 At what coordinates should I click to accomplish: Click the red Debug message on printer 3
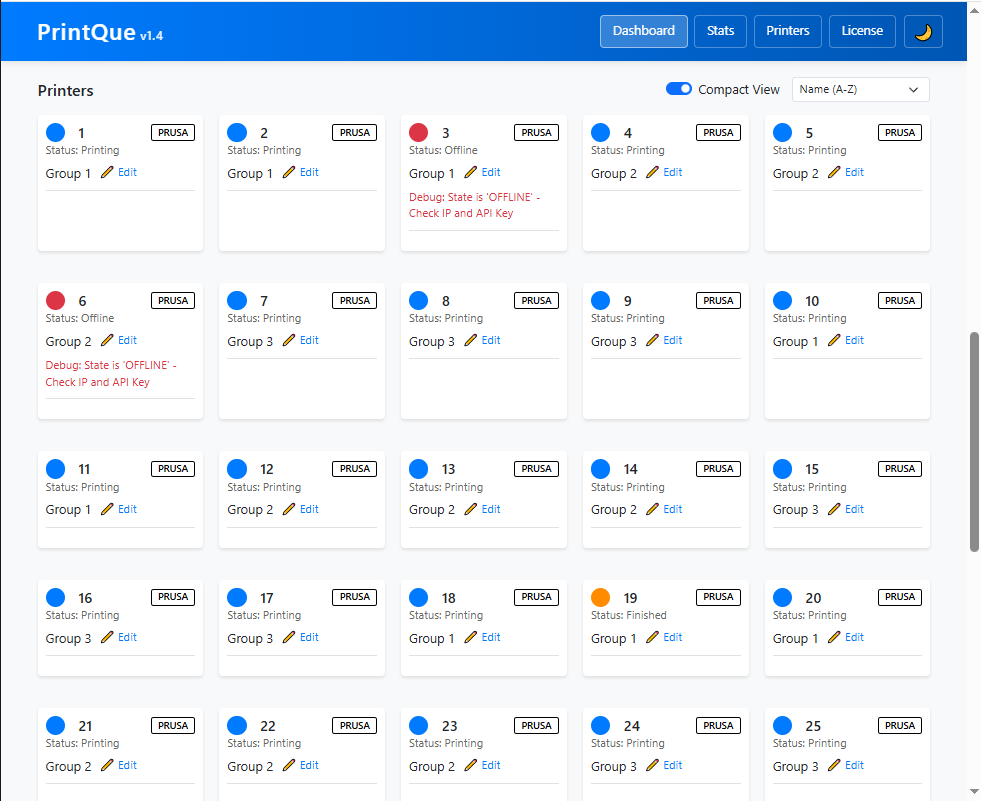click(x=474, y=205)
